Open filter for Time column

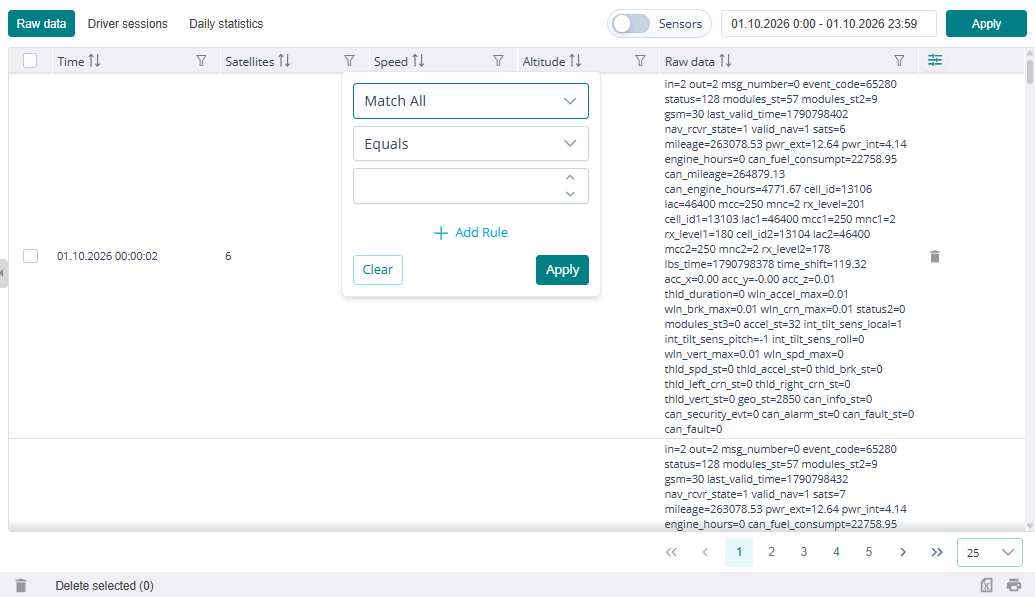(201, 61)
